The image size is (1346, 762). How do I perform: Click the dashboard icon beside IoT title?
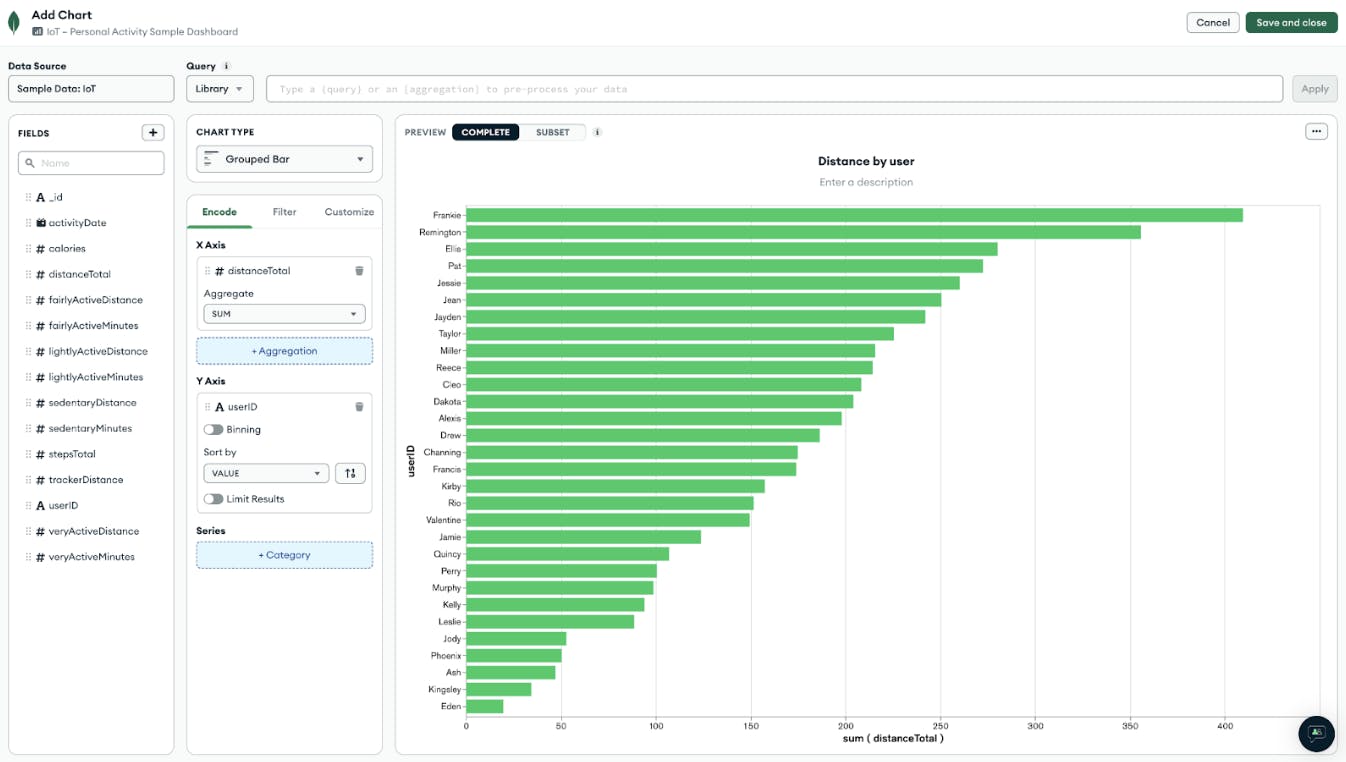38,32
